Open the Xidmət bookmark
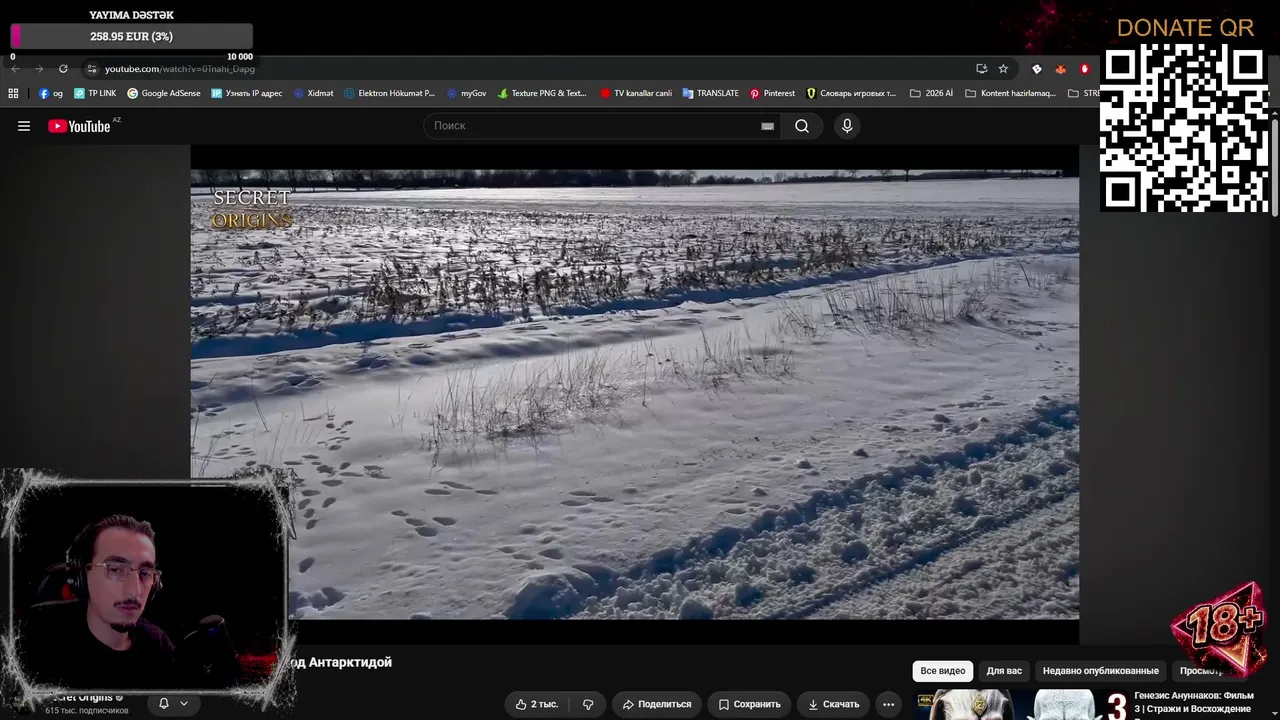The width and height of the screenshot is (1280, 720). (313, 93)
